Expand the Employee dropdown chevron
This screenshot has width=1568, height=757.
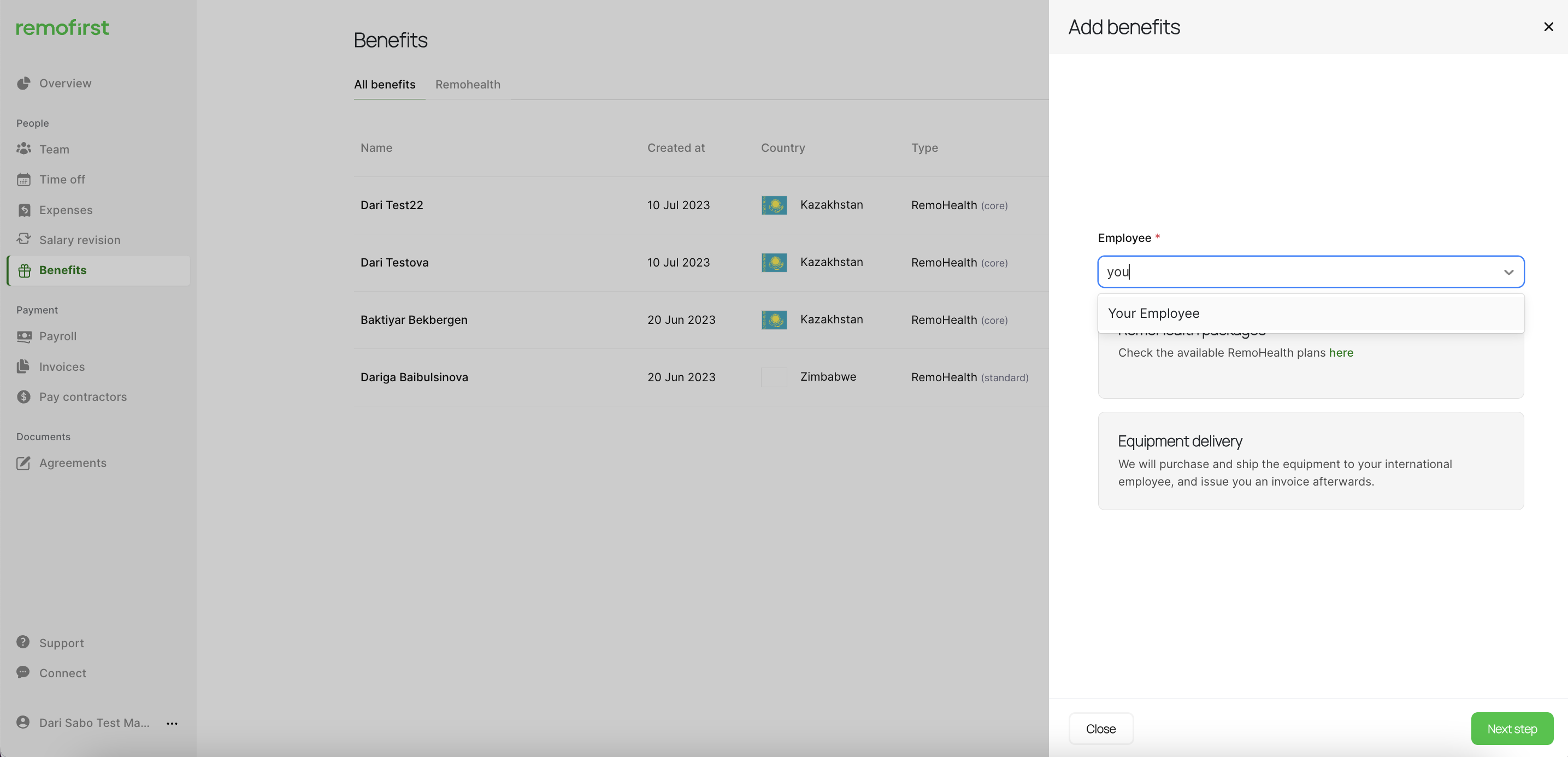[1509, 272]
